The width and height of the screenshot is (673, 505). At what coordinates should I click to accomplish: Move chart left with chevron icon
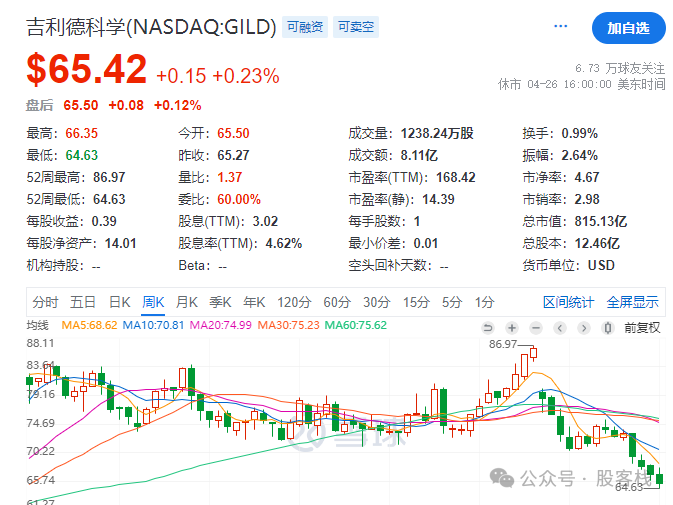pyautogui.click(x=560, y=328)
